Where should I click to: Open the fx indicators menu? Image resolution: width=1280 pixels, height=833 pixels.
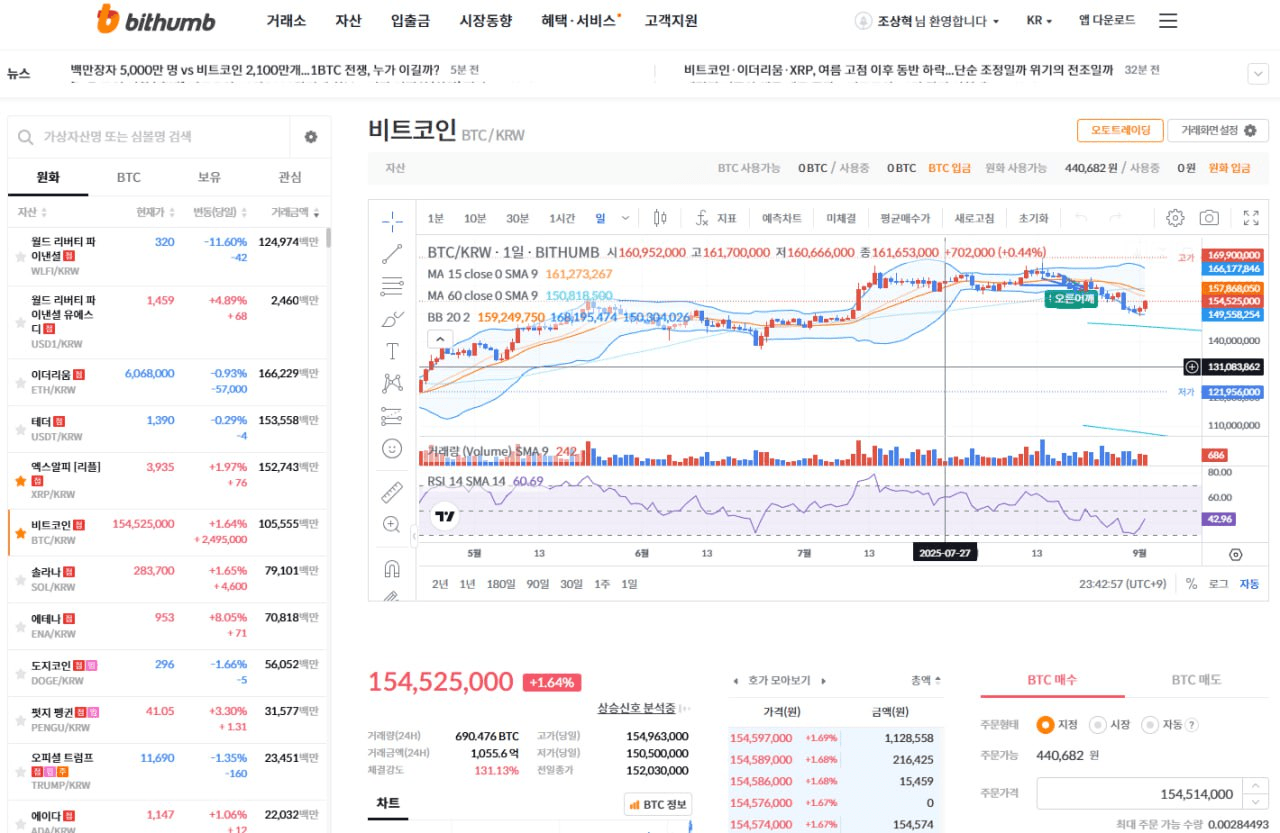[x=716, y=218]
